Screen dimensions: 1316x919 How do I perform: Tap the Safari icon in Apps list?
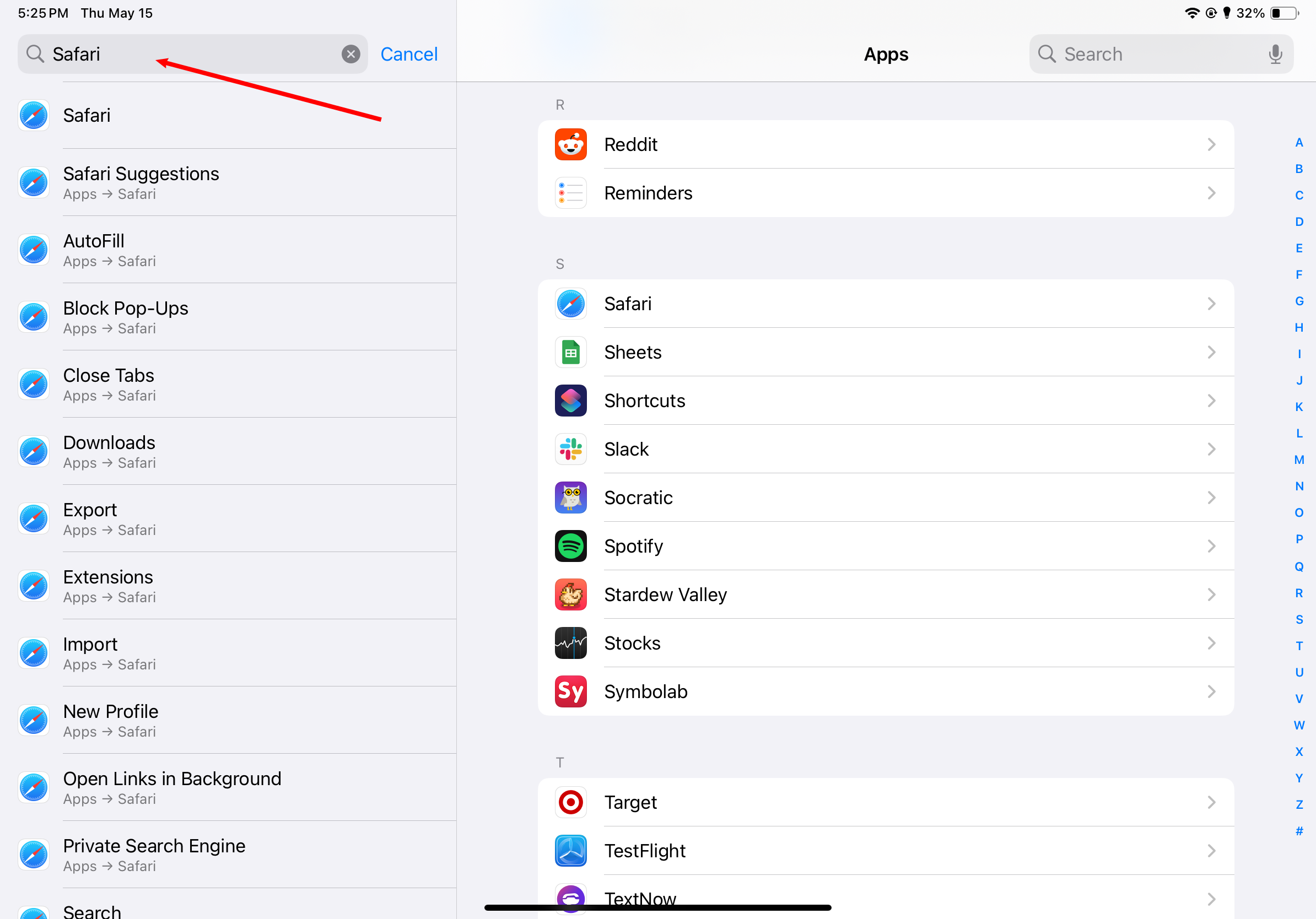point(570,304)
